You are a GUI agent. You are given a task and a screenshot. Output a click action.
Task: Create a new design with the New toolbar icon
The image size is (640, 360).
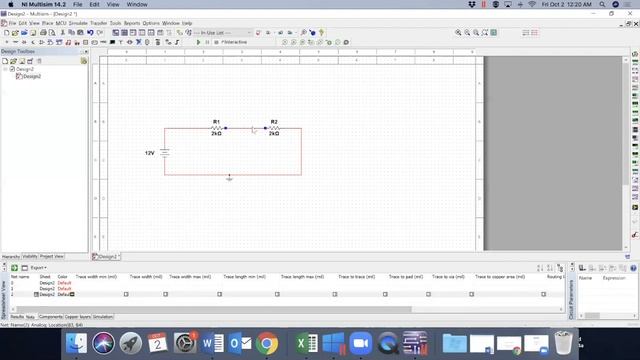click(x=7, y=33)
